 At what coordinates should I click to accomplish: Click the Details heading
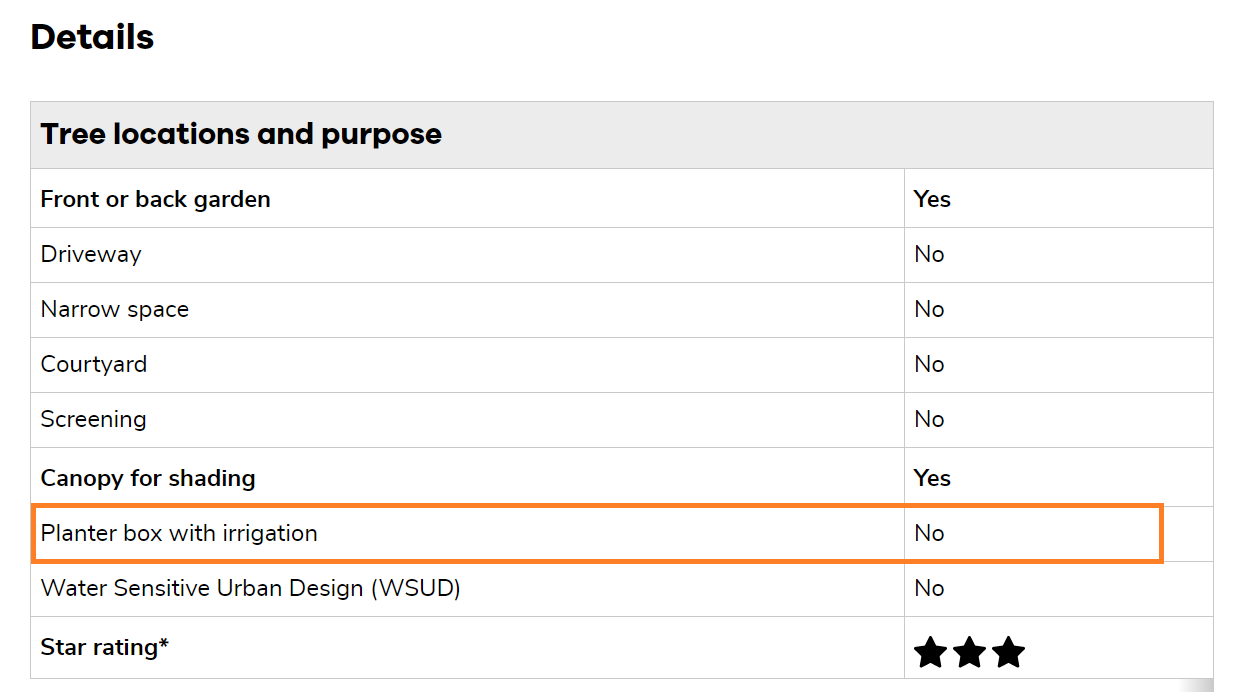[x=92, y=37]
